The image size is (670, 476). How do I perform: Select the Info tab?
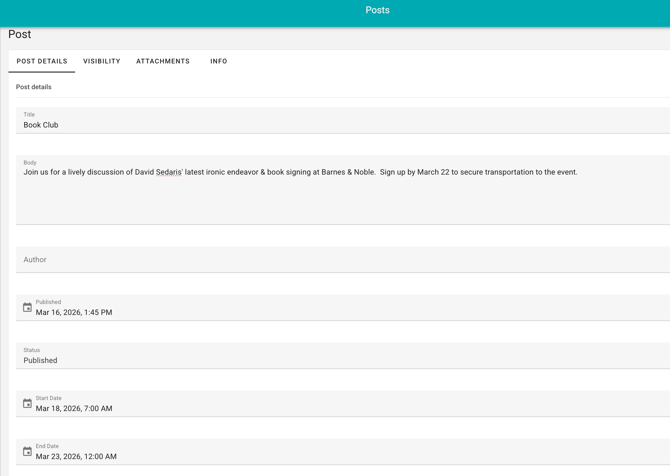pos(219,61)
